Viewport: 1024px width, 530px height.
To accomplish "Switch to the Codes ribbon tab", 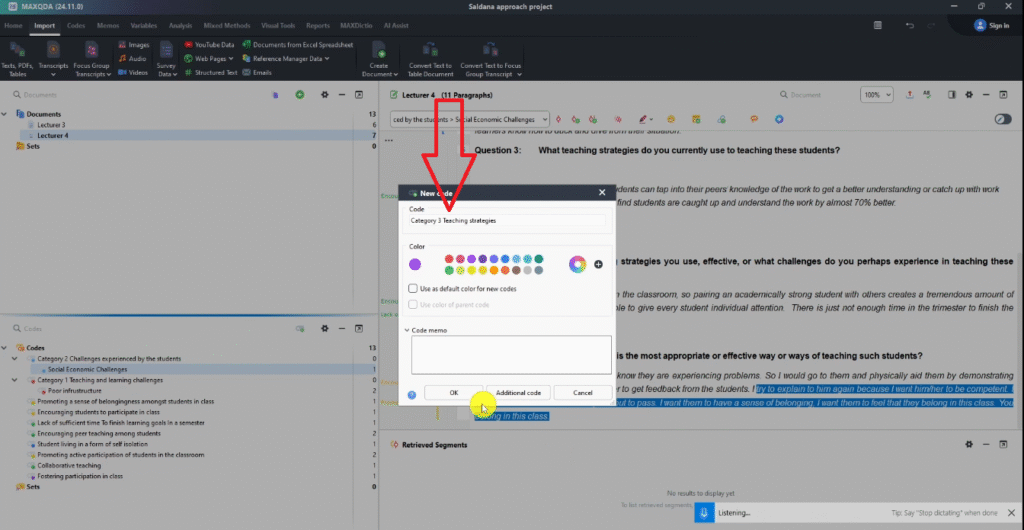I will click(x=75, y=26).
